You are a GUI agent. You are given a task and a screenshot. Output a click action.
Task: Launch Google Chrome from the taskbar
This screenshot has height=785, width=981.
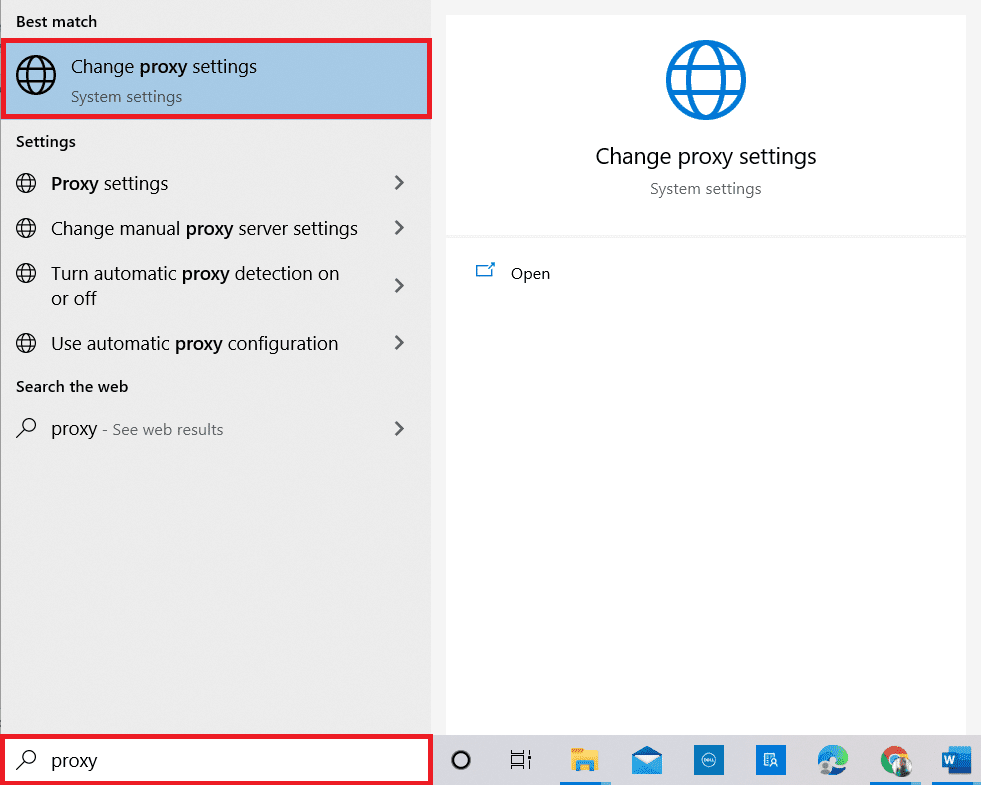pyautogui.click(x=895, y=760)
